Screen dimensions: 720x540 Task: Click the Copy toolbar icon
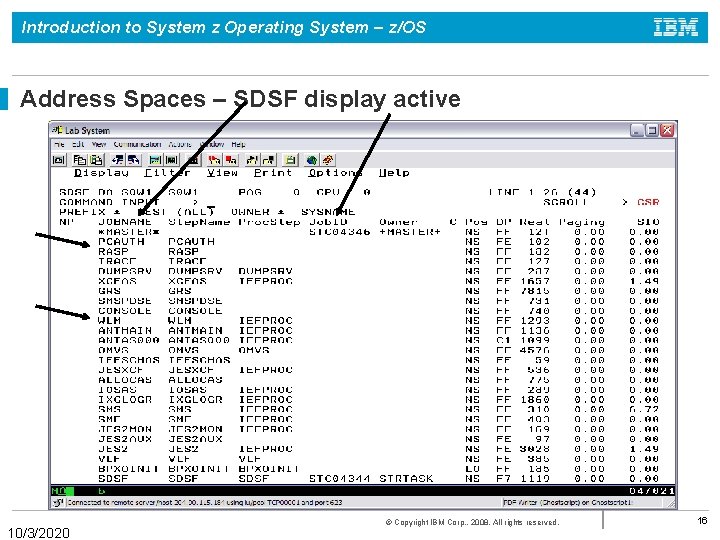[80, 160]
